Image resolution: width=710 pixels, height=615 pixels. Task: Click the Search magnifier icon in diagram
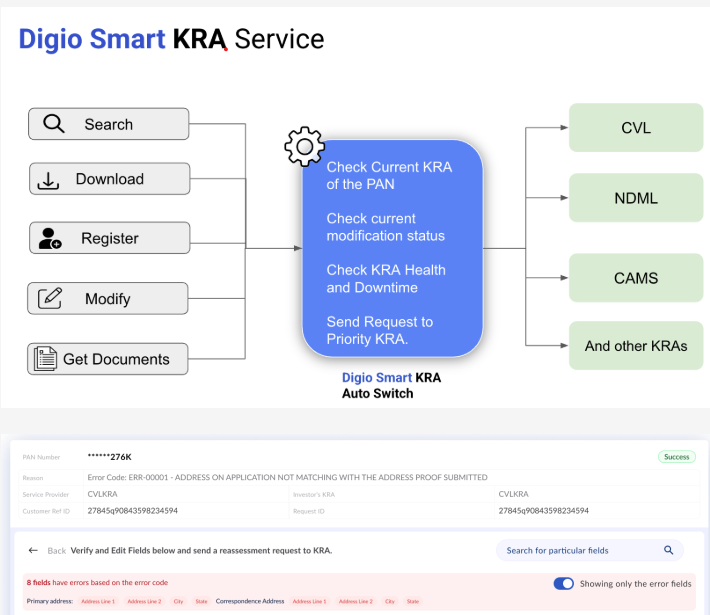click(x=54, y=124)
